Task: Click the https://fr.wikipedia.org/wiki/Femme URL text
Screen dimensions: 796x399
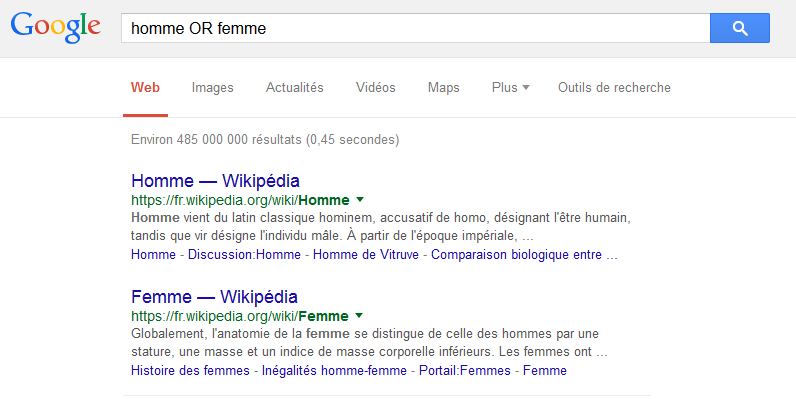Action: 240,316
